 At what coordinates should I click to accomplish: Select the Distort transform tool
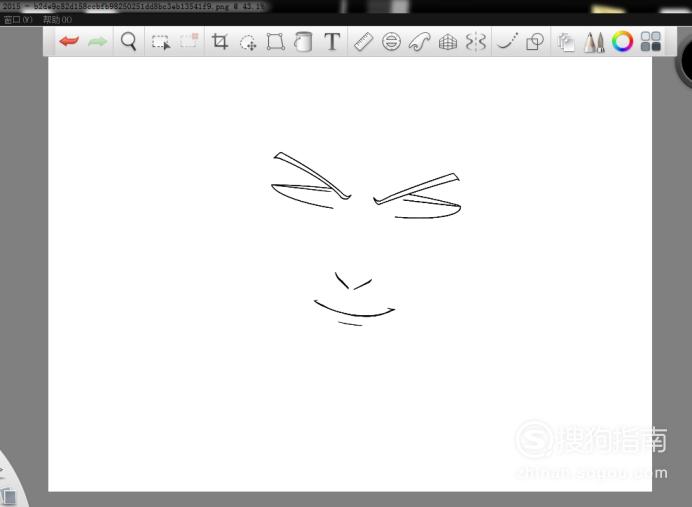point(275,42)
